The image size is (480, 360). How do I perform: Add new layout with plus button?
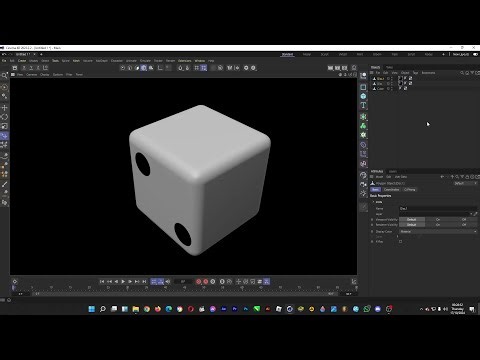(443, 54)
